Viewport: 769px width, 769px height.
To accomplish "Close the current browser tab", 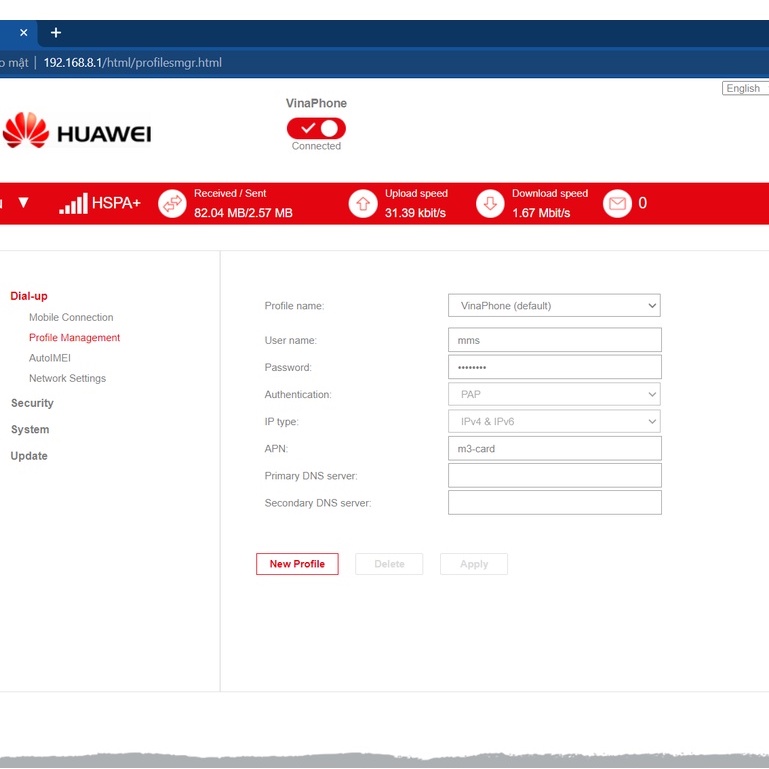I will click(24, 33).
